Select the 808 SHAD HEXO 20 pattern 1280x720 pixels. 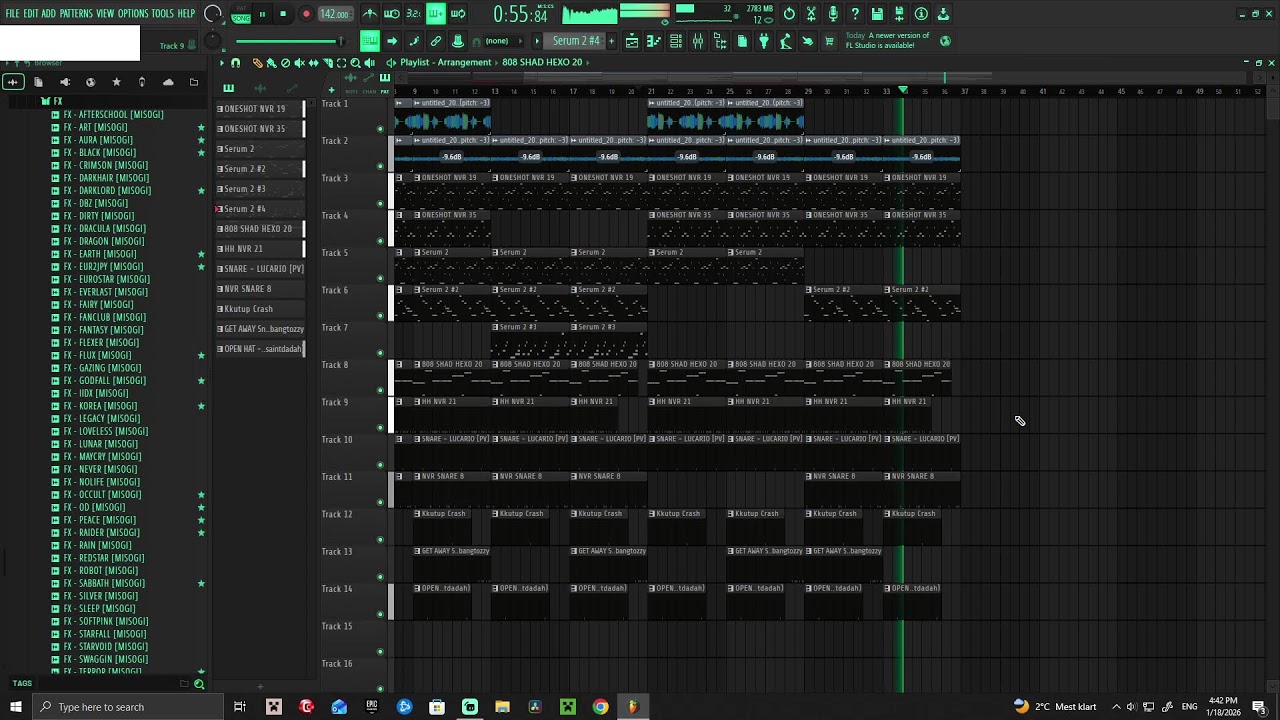(260, 229)
